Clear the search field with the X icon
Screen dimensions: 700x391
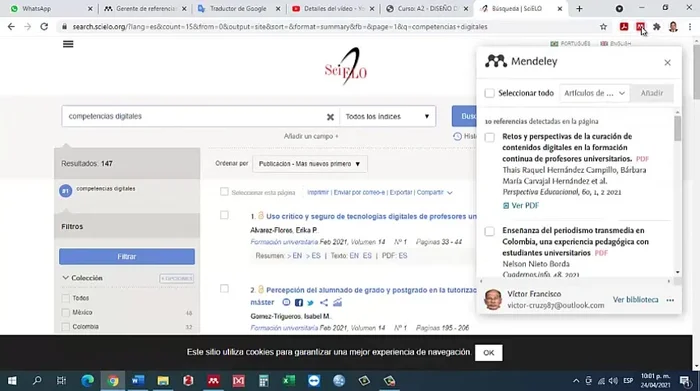(330, 116)
